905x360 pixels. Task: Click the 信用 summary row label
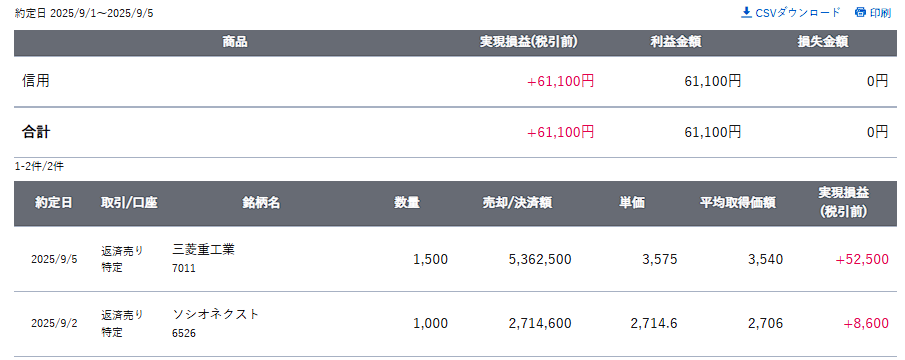coord(36,81)
